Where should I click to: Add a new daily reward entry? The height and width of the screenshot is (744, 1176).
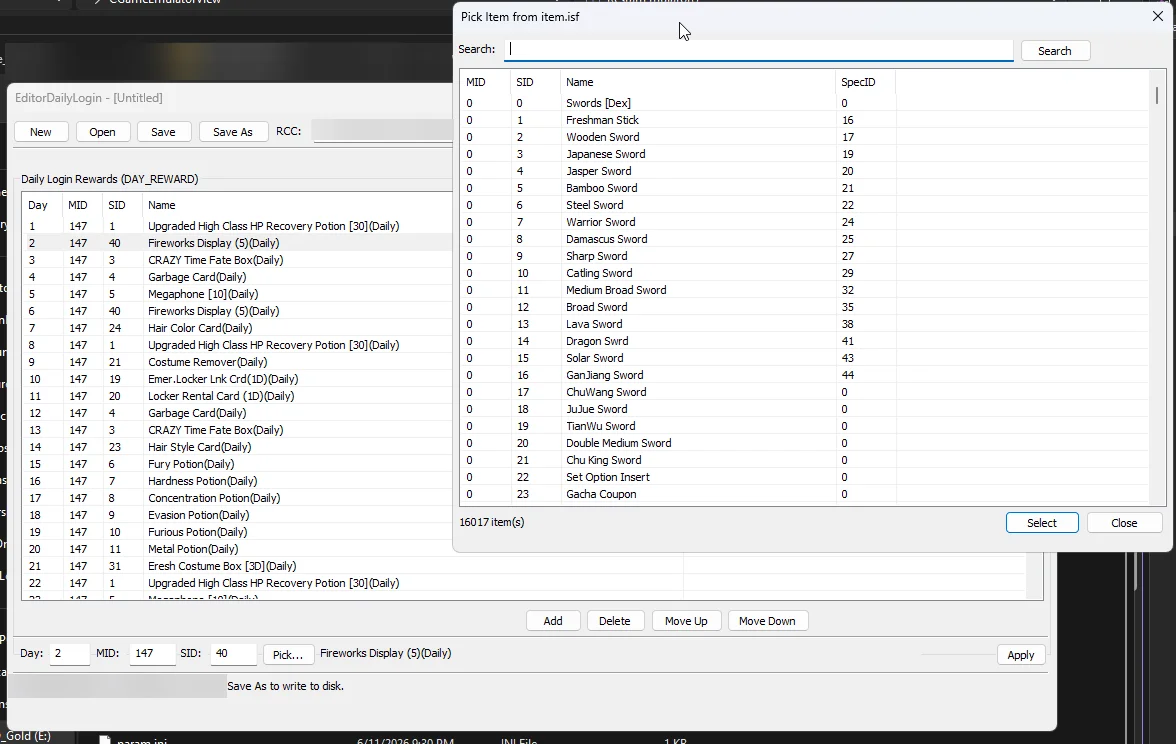553,621
